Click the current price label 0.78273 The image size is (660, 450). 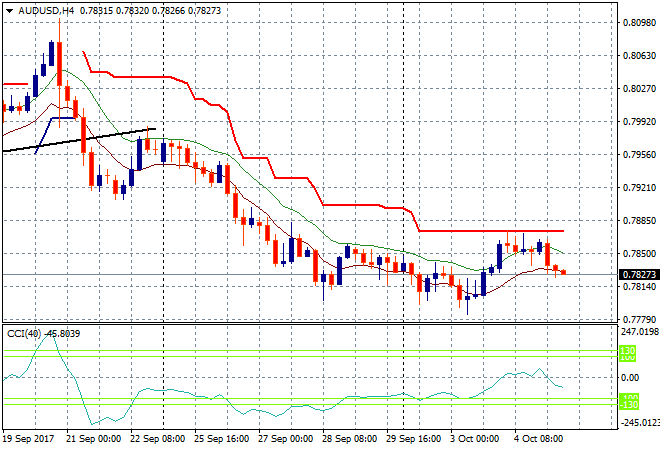click(x=639, y=274)
